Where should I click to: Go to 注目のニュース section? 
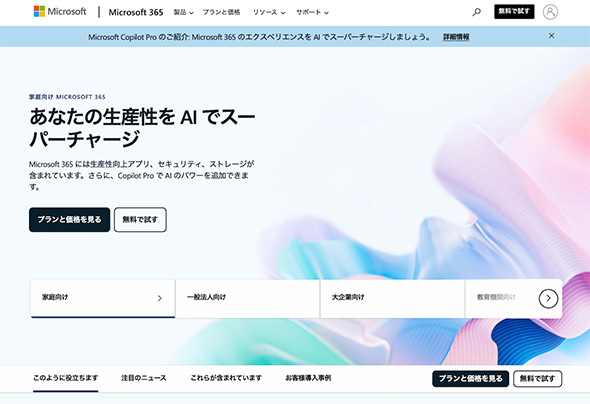click(144, 378)
